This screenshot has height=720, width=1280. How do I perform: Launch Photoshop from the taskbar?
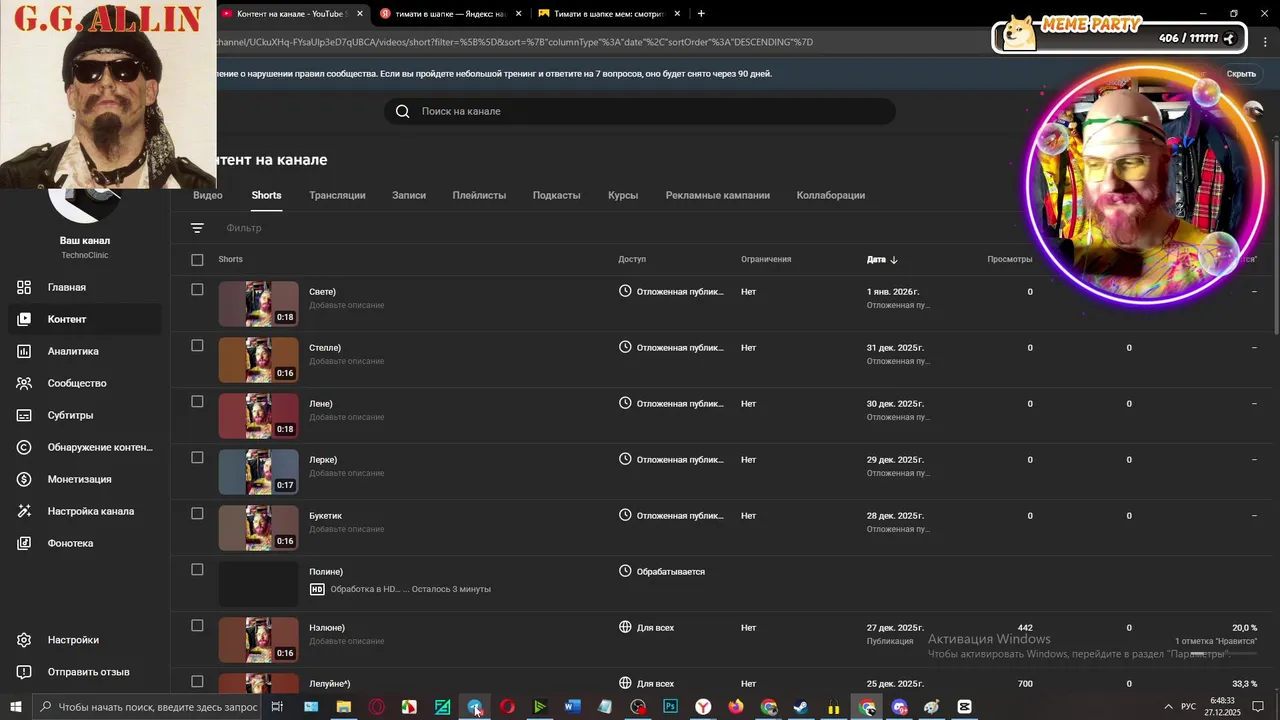(x=670, y=707)
